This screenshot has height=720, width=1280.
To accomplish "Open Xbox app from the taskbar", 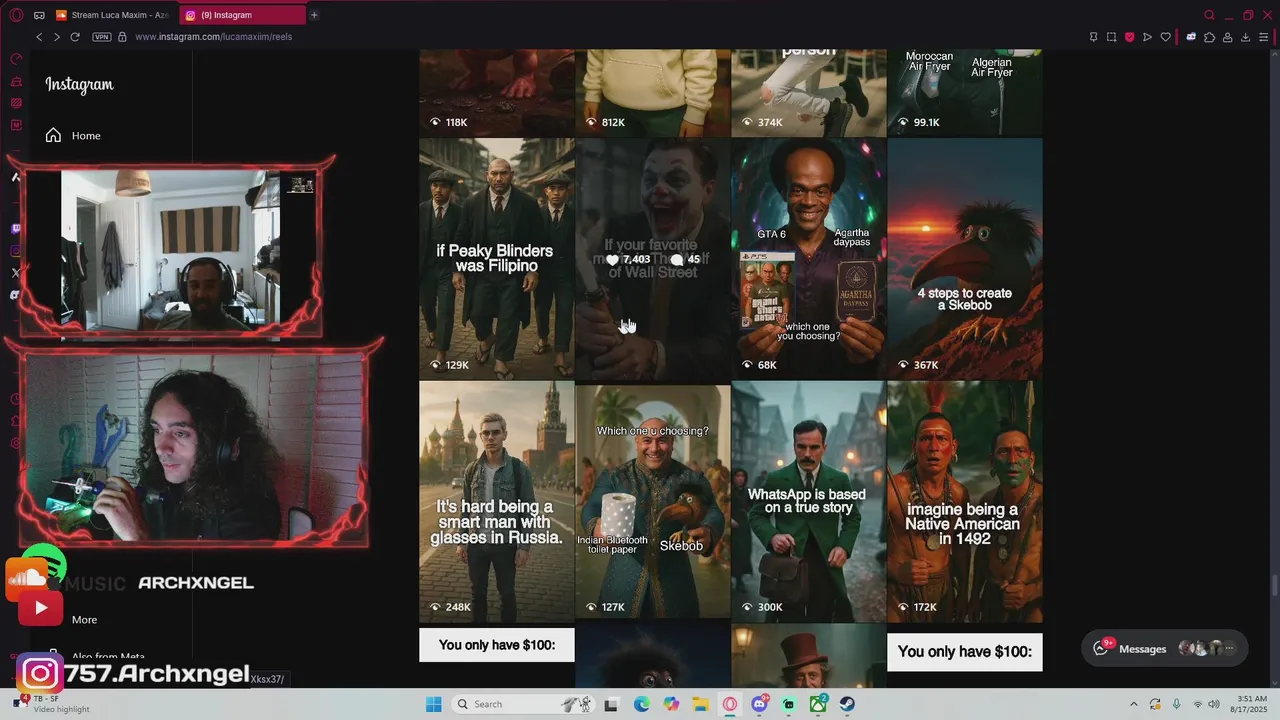I will click(x=819, y=704).
